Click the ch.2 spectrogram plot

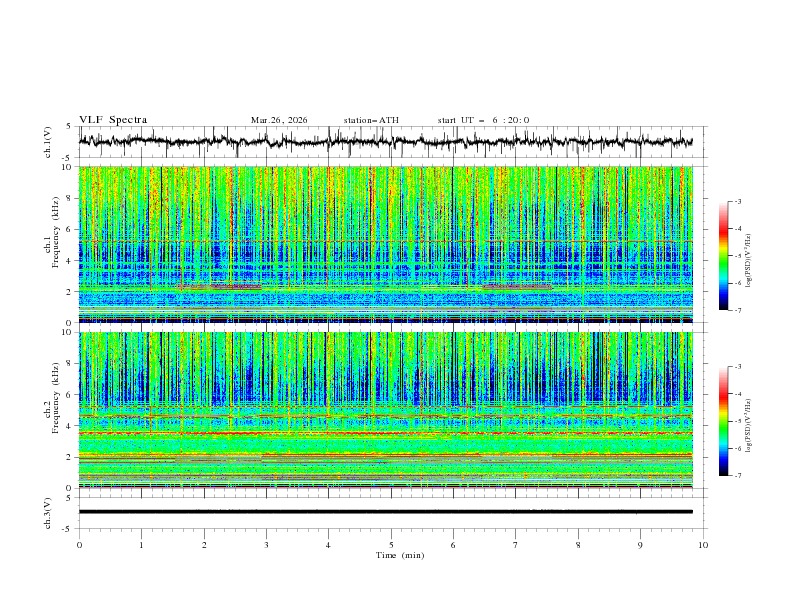[x=386, y=410]
